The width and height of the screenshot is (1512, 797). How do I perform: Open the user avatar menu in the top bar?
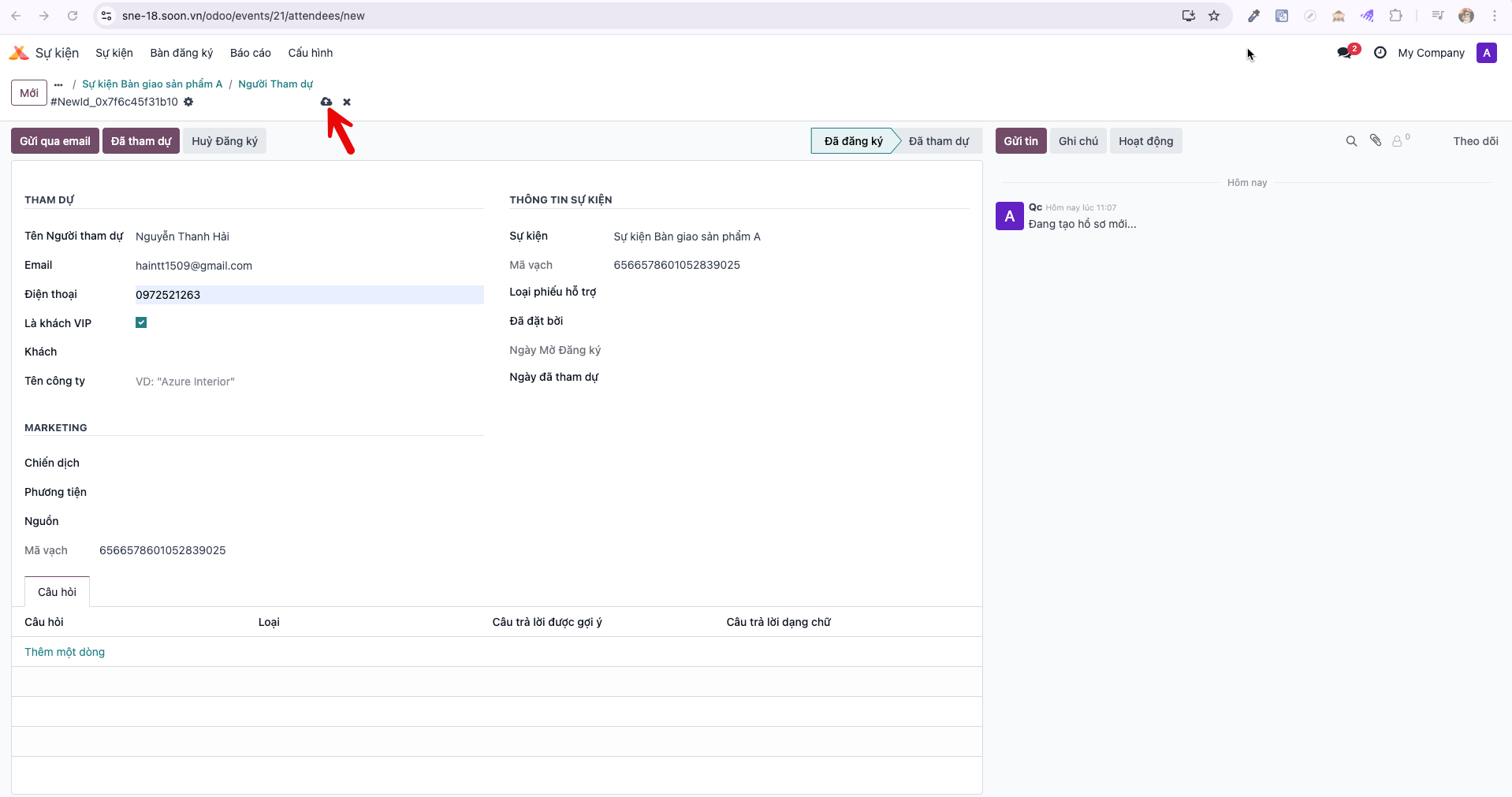1487,53
